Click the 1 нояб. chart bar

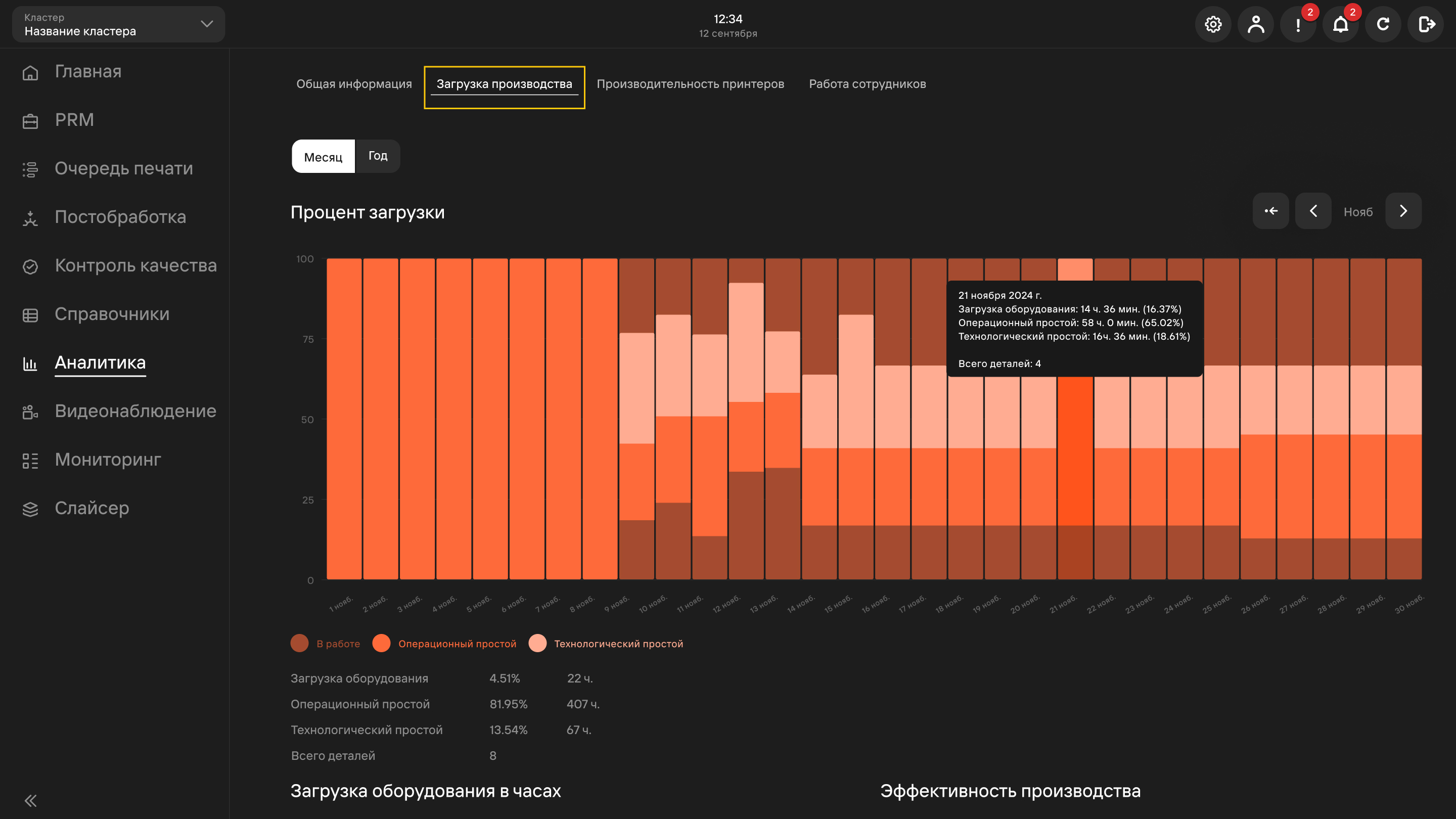[344, 419]
